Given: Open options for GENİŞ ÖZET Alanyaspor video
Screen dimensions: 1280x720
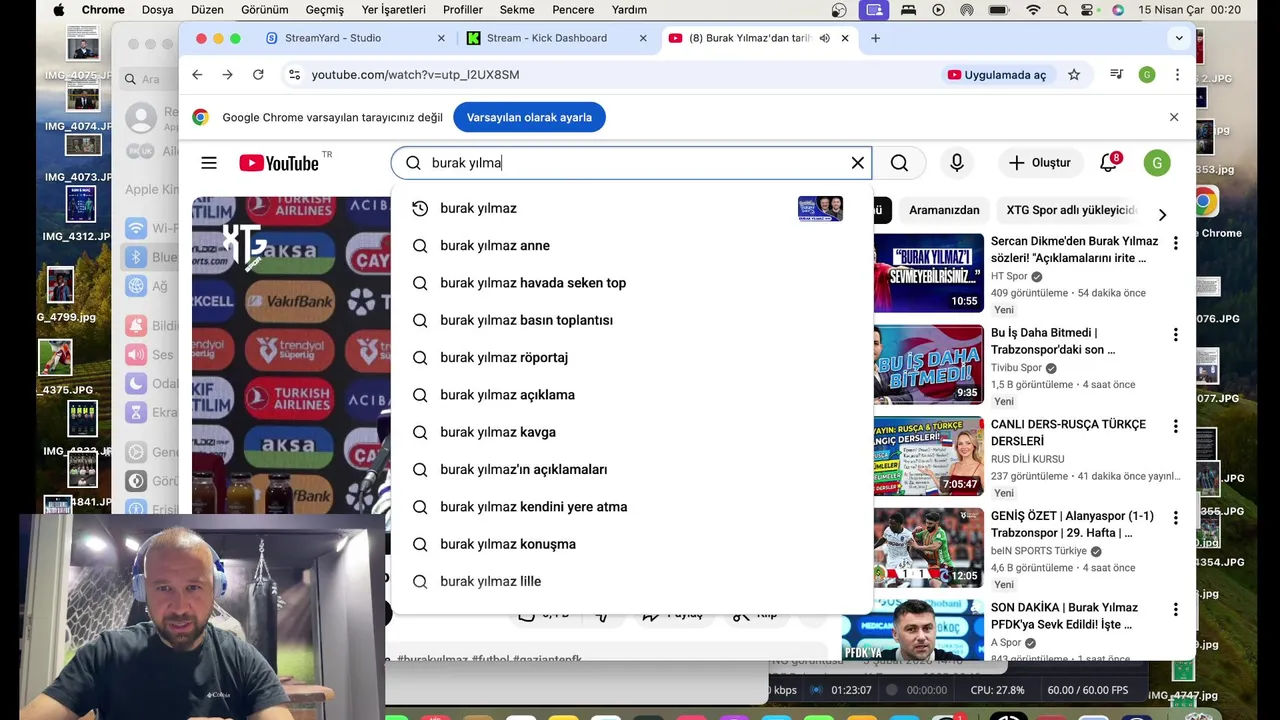Looking at the screenshot, I should coord(1175,518).
